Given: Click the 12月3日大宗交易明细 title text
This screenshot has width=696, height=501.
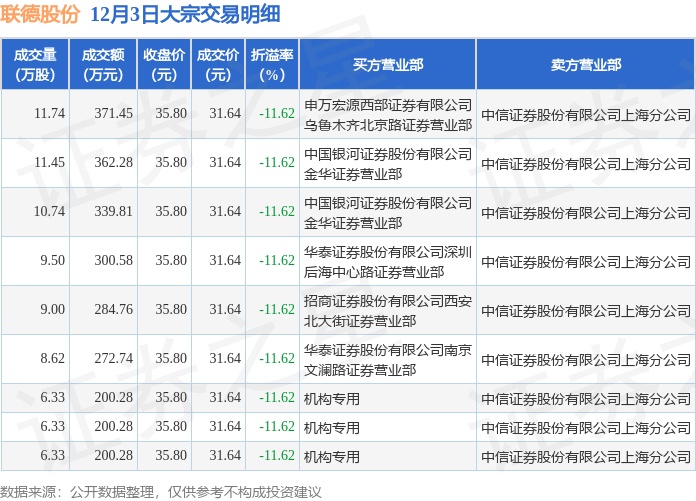Looking at the screenshot, I should (x=185, y=15).
